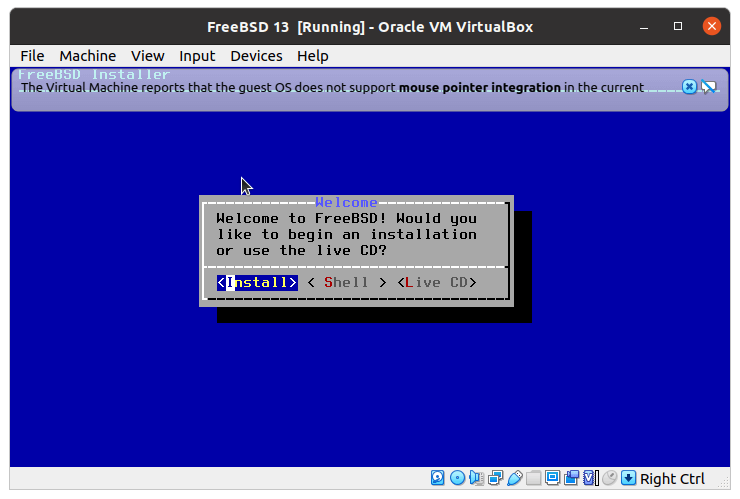The height and width of the screenshot is (499, 740).
Task: Click the network adapters status icon
Action: tap(496, 478)
